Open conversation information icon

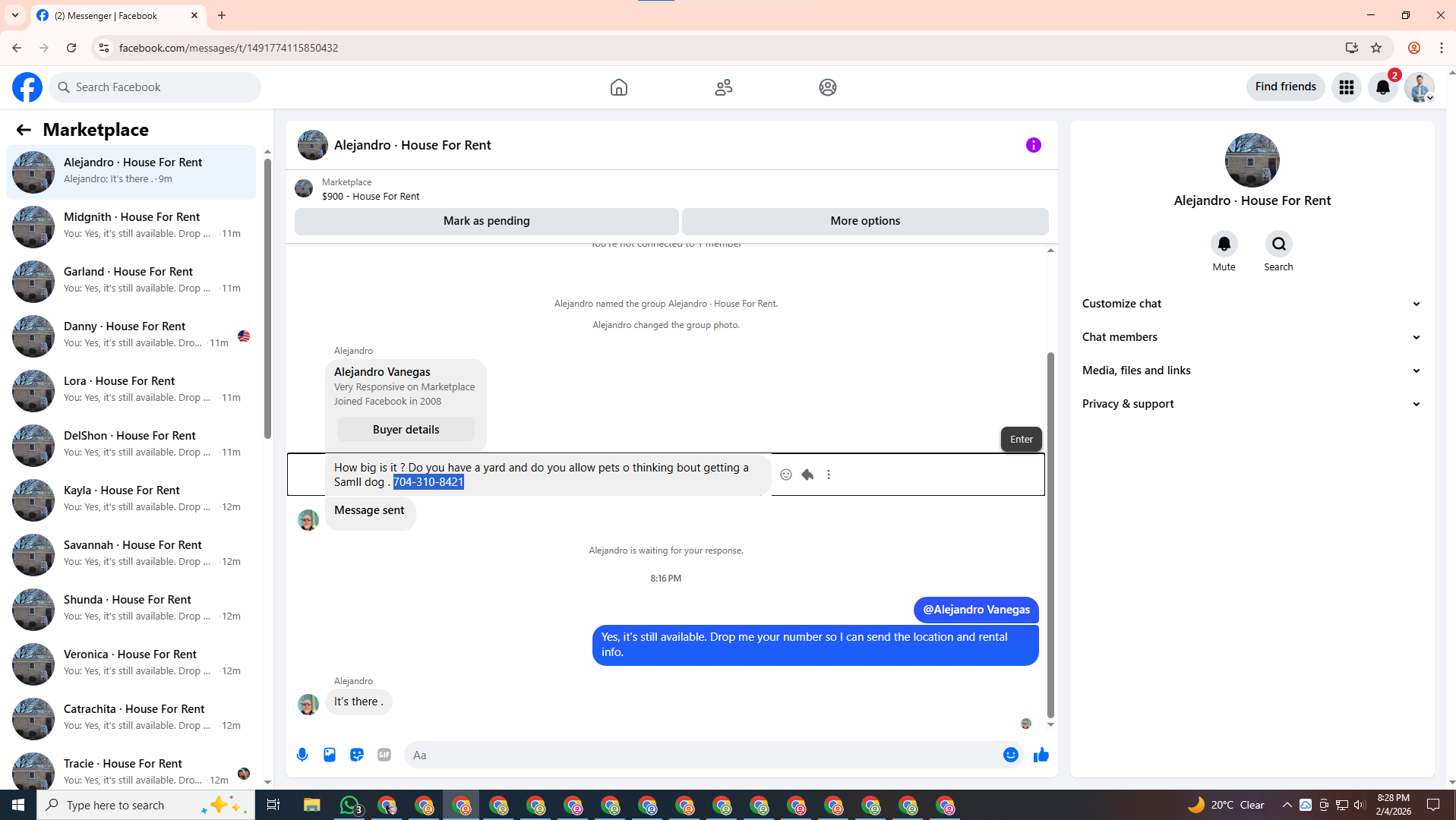click(x=1034, y=145)
